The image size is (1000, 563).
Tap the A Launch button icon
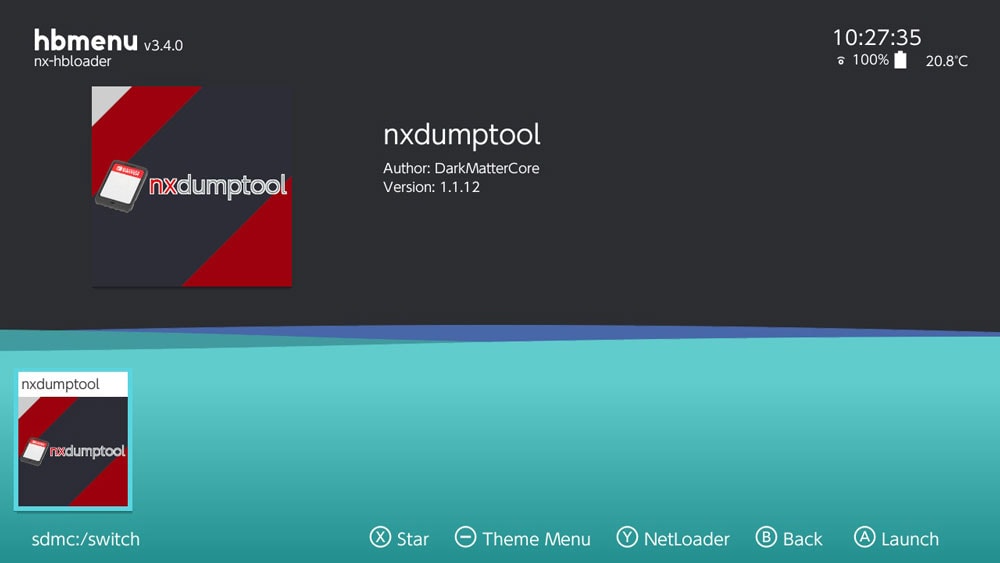point(865,537)
